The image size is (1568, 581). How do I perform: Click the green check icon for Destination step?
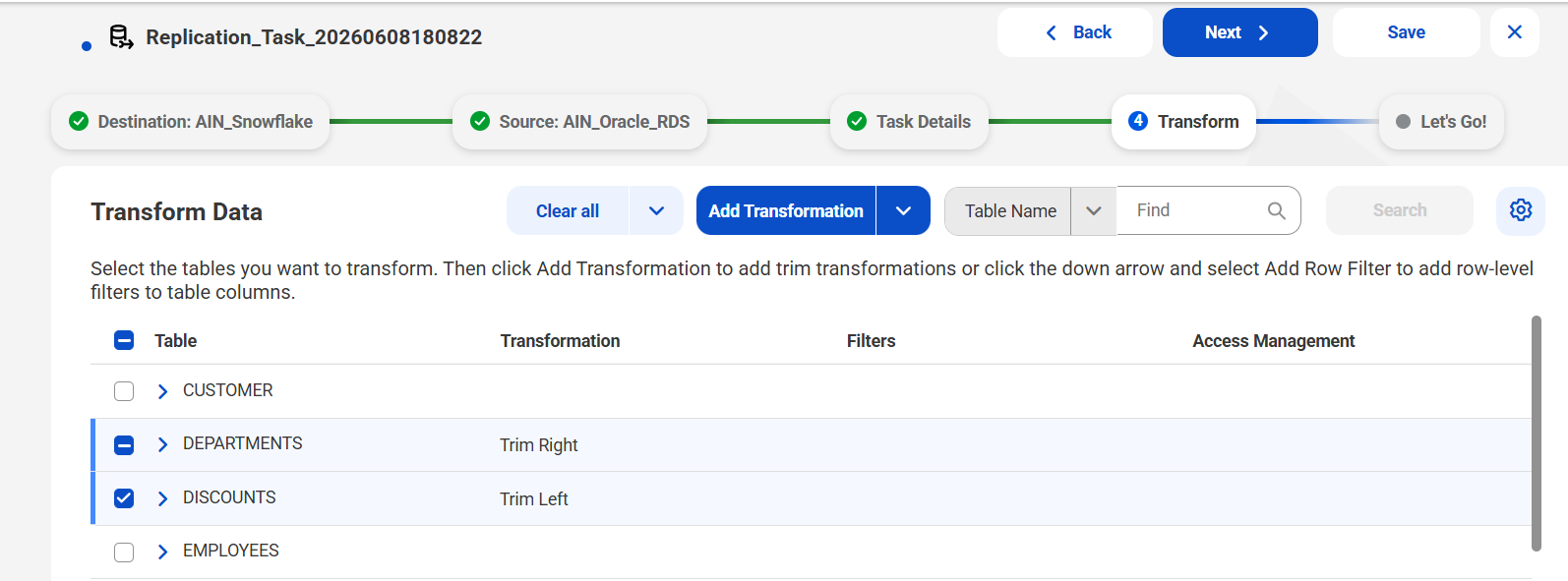(x=79, y=121)
